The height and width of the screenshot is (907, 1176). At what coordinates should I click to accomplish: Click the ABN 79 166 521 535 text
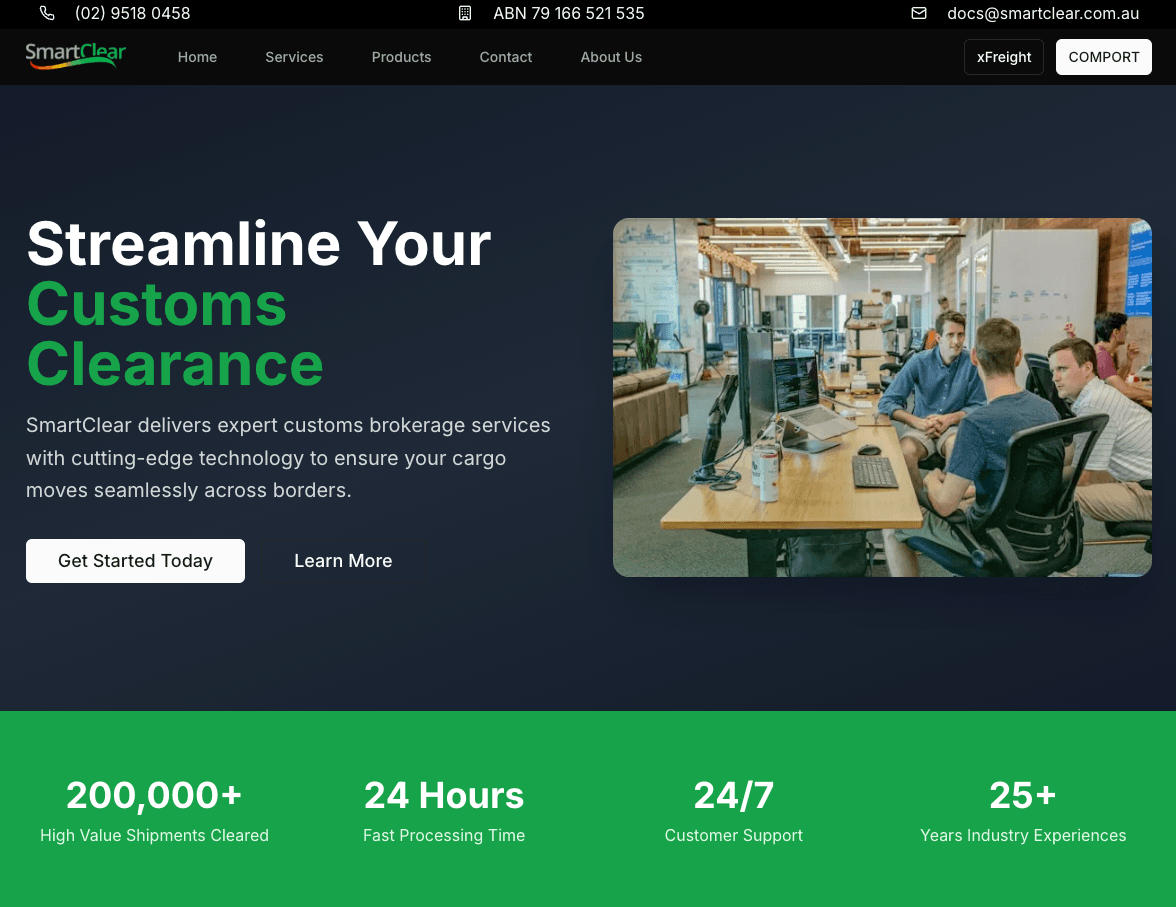568,14
